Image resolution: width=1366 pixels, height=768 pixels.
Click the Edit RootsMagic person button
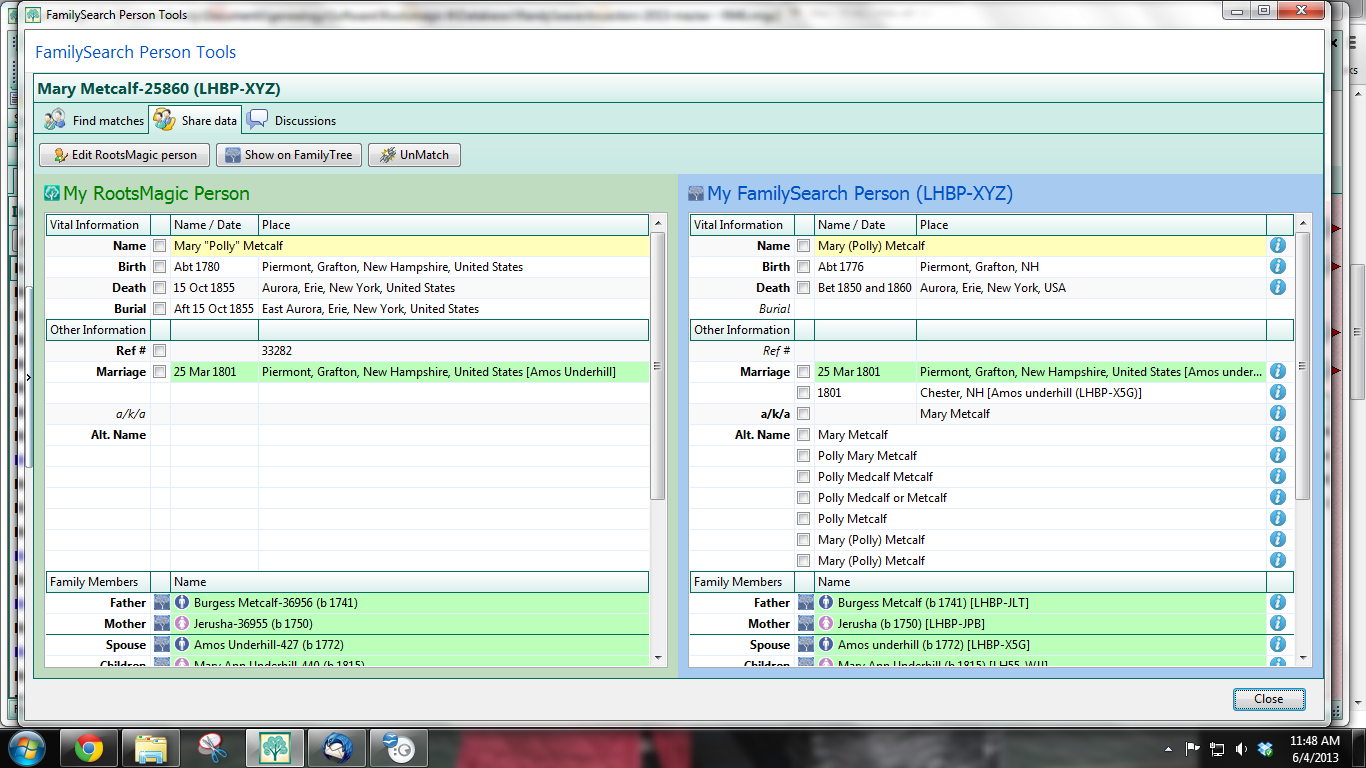[124, 155]
